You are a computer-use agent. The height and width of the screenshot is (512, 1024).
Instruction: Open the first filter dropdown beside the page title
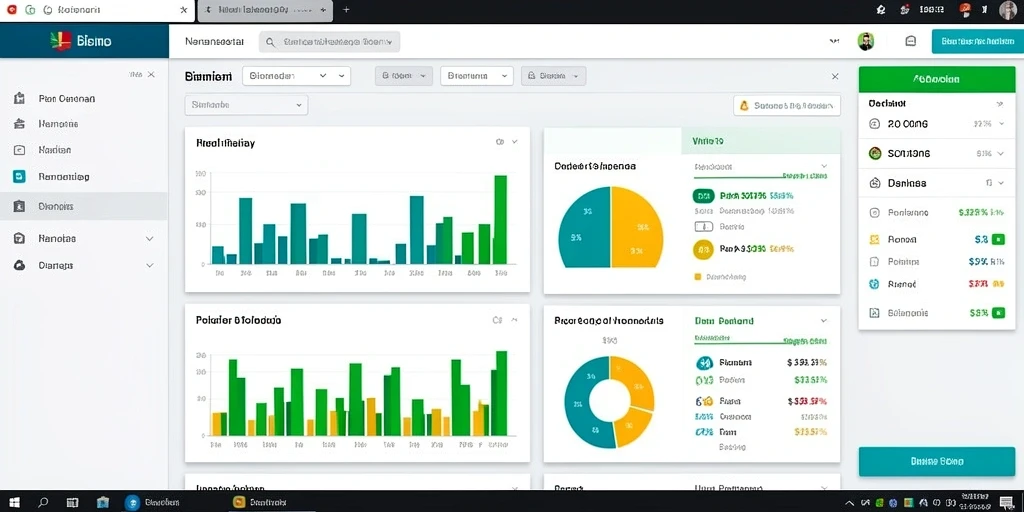click(x=296, y=76)
